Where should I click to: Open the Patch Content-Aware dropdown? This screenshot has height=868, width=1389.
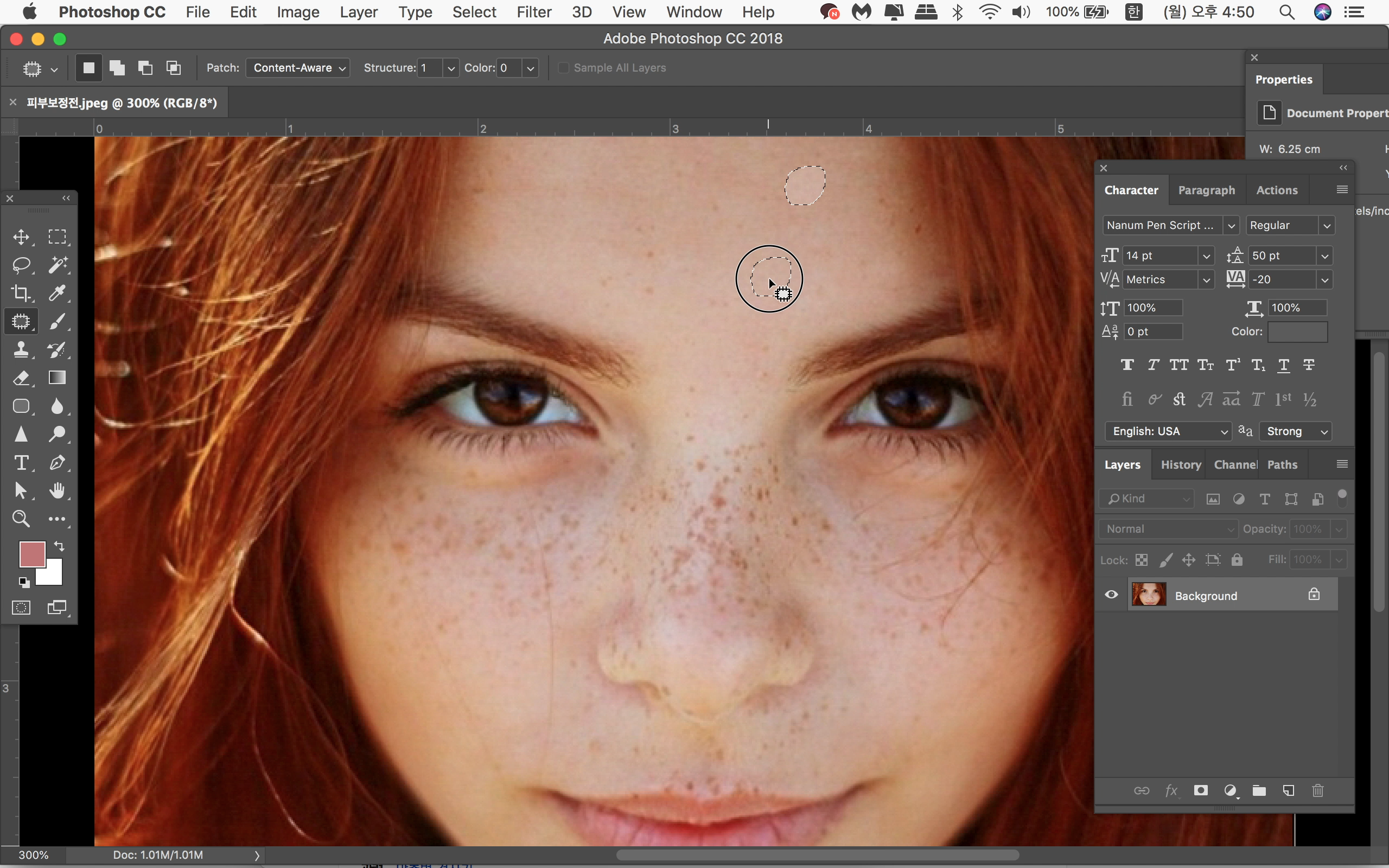point(298,68)
